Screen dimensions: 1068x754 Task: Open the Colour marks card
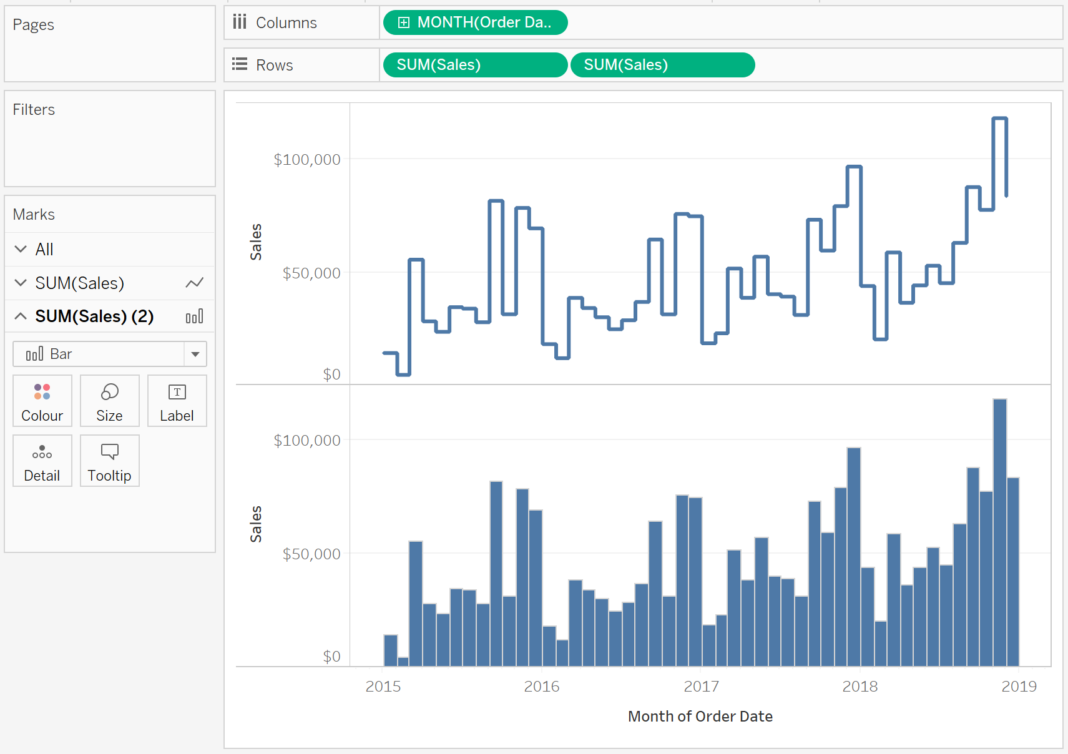coord(42,401)
